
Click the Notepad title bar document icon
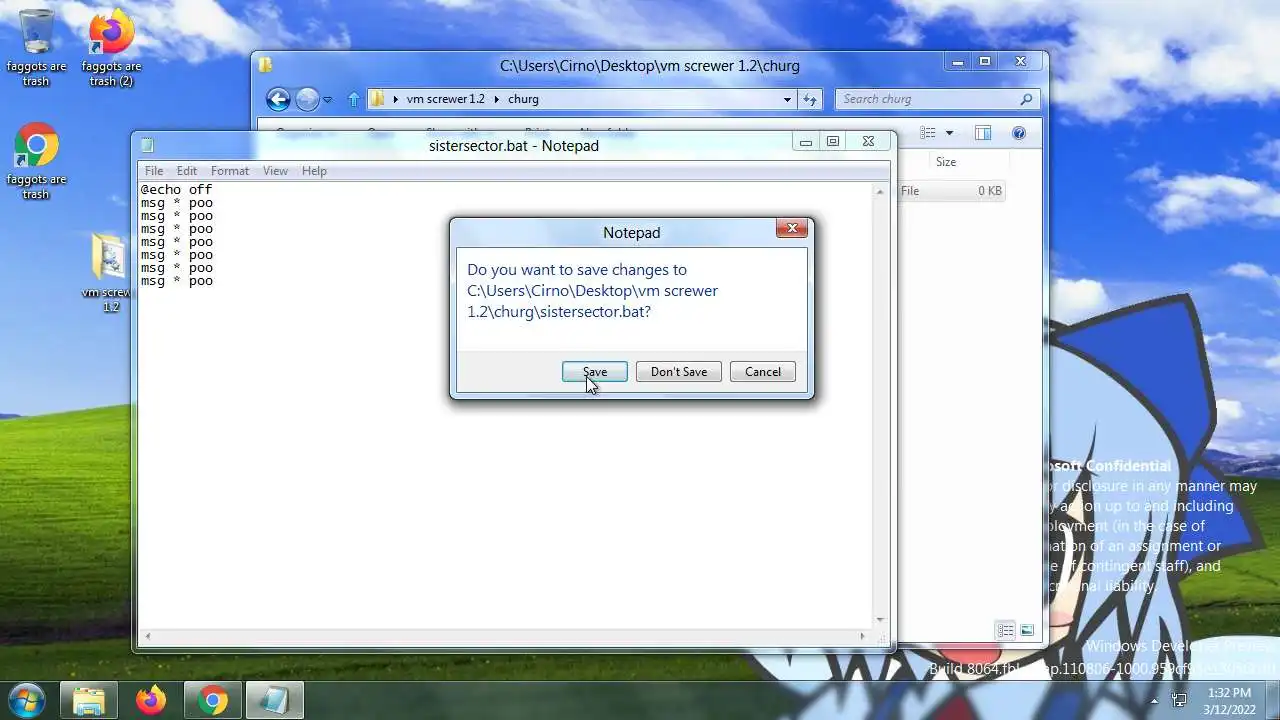click(147, 146)
